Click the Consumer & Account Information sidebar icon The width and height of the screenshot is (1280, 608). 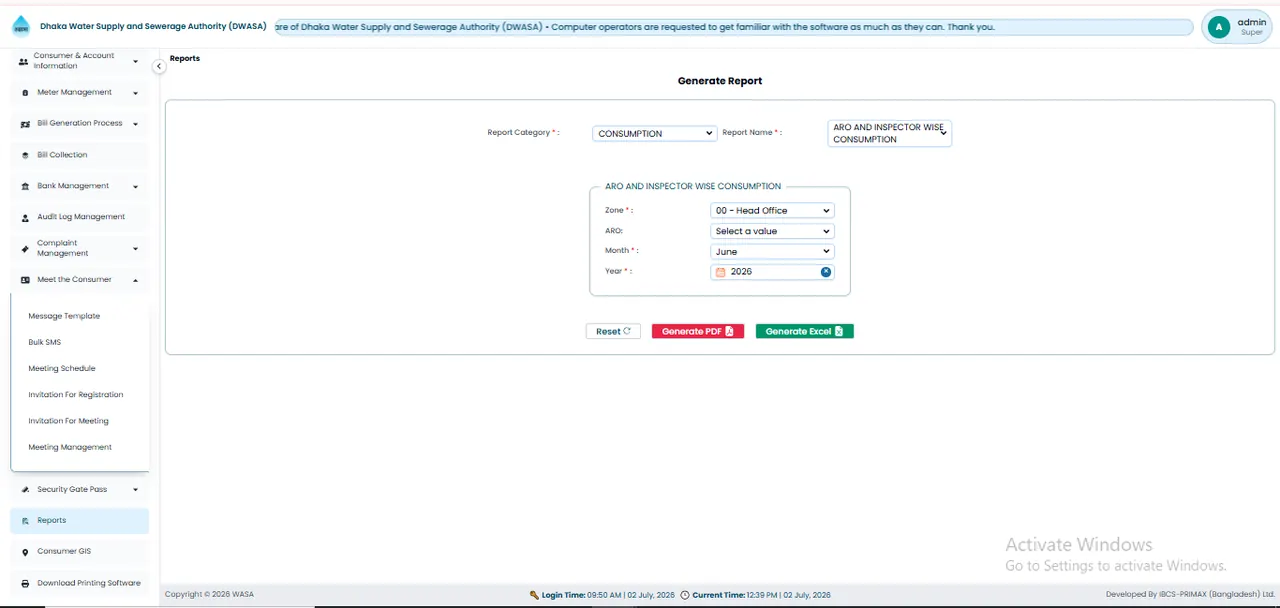pos(24,61)
